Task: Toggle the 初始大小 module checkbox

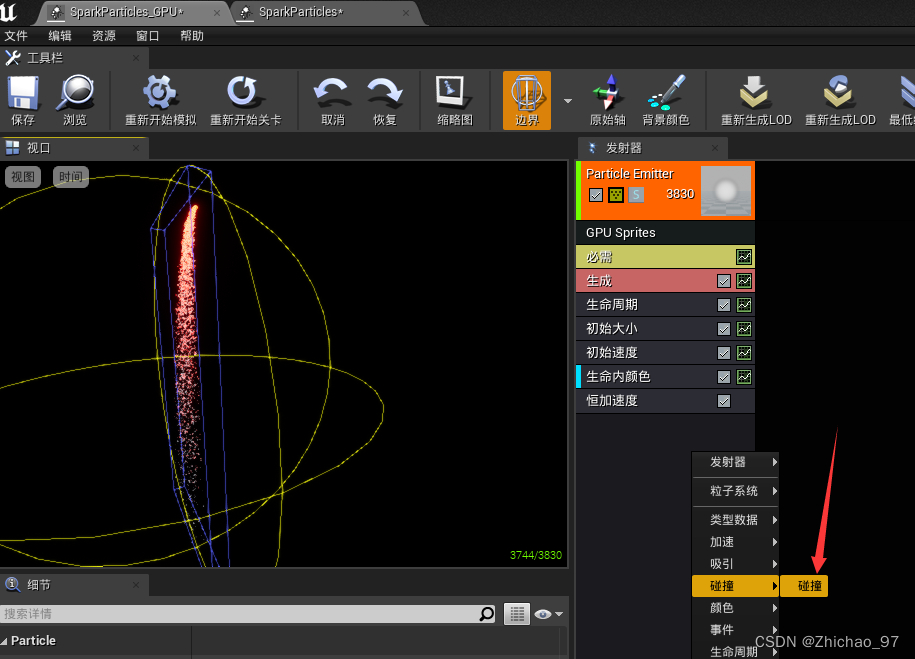Action: coord(724,329)
